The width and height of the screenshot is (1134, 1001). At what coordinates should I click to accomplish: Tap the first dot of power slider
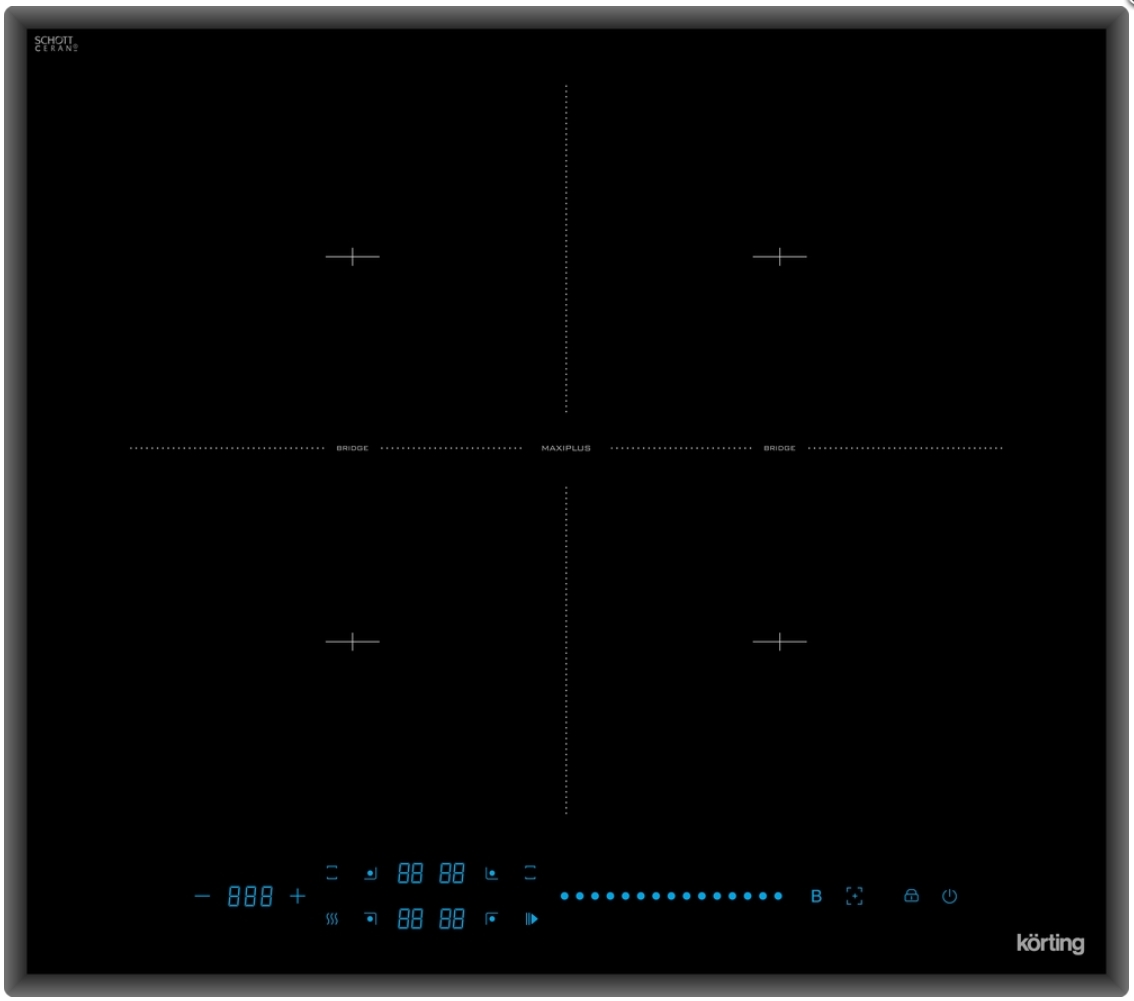pos(565,896)
